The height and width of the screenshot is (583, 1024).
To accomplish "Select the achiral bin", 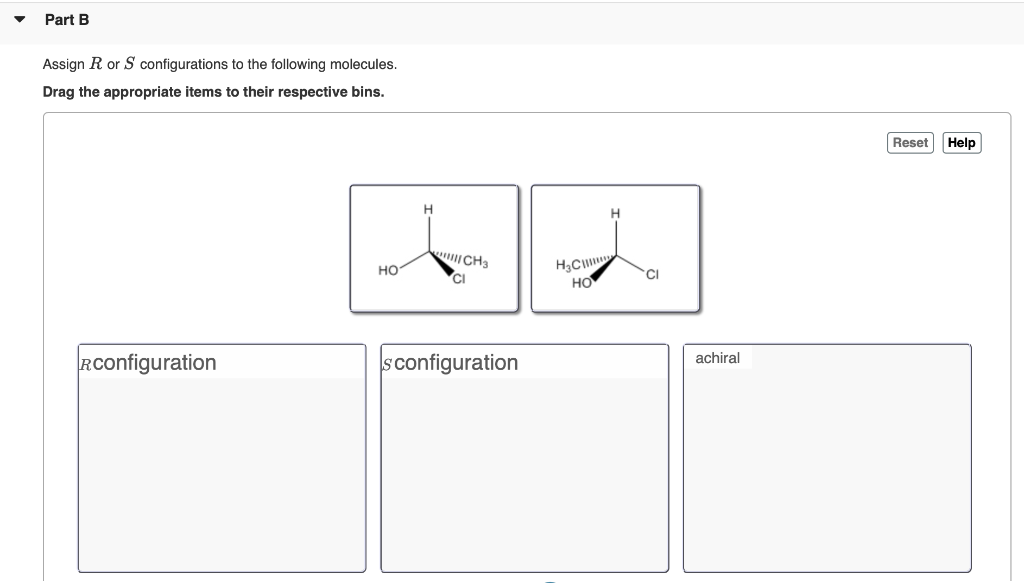I will click(x=826, y=460).
